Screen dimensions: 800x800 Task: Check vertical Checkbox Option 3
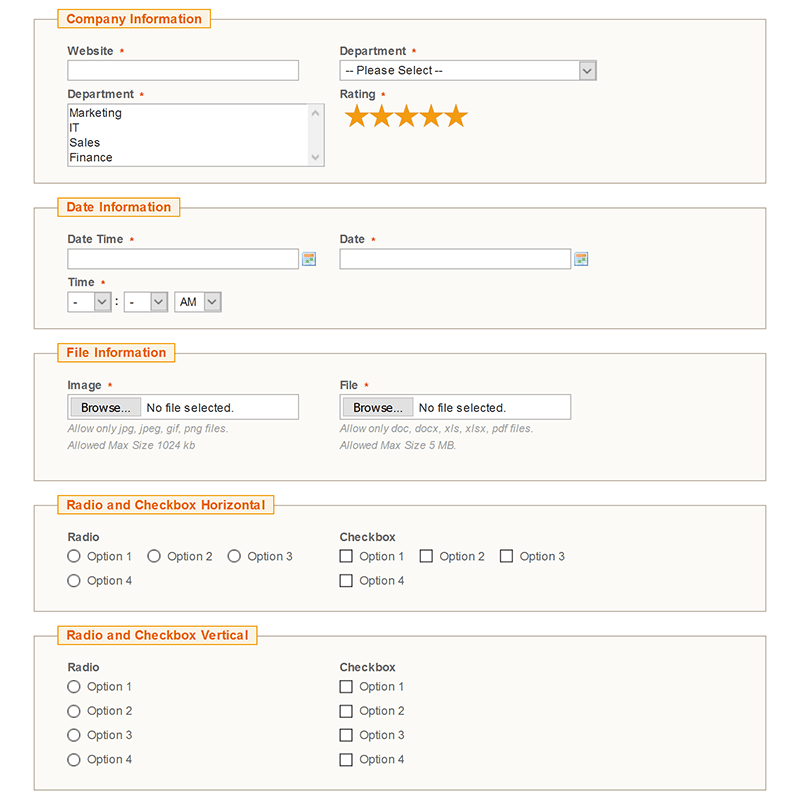click(x=346, y=735)
